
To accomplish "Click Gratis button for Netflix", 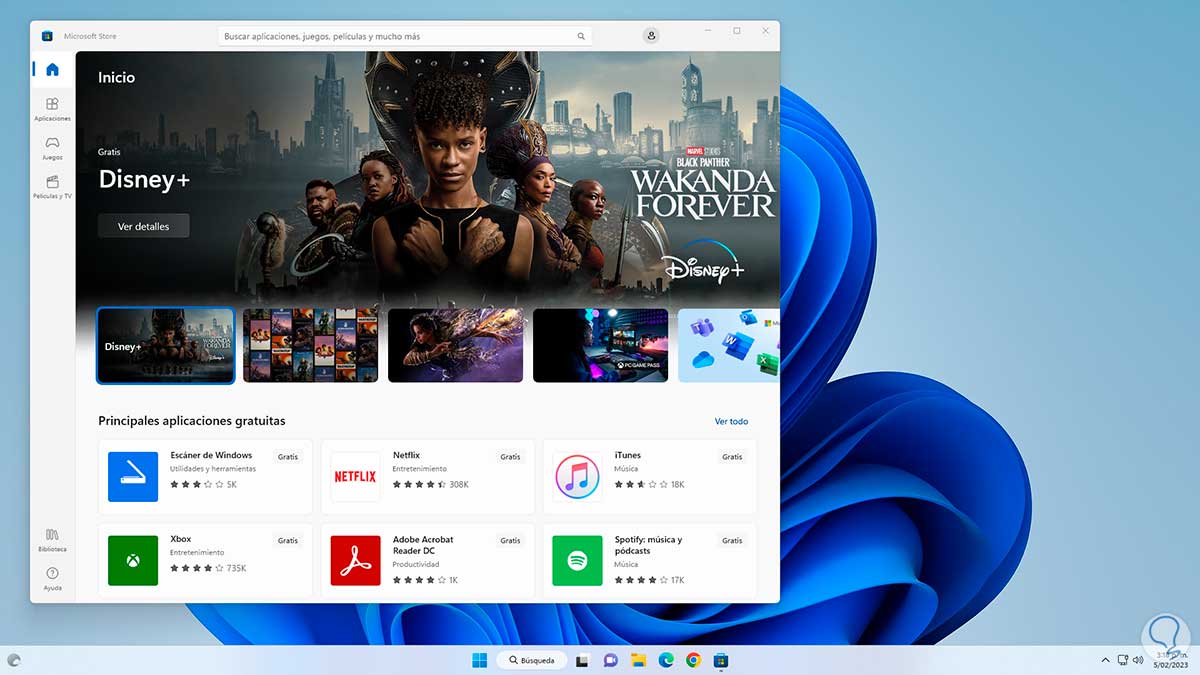I will [x=510, y=457].
